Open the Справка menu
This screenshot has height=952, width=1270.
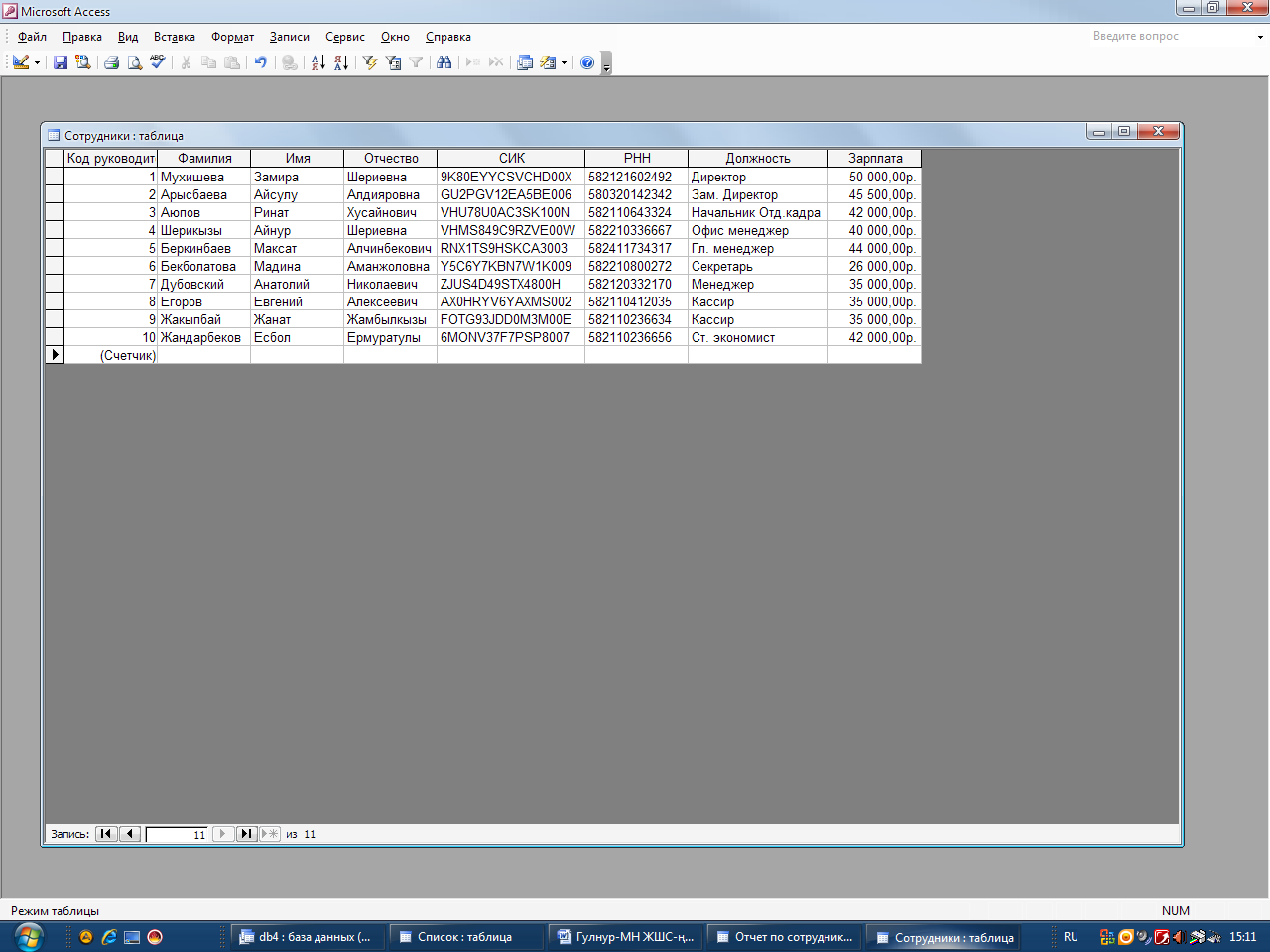tap(448, 37)
